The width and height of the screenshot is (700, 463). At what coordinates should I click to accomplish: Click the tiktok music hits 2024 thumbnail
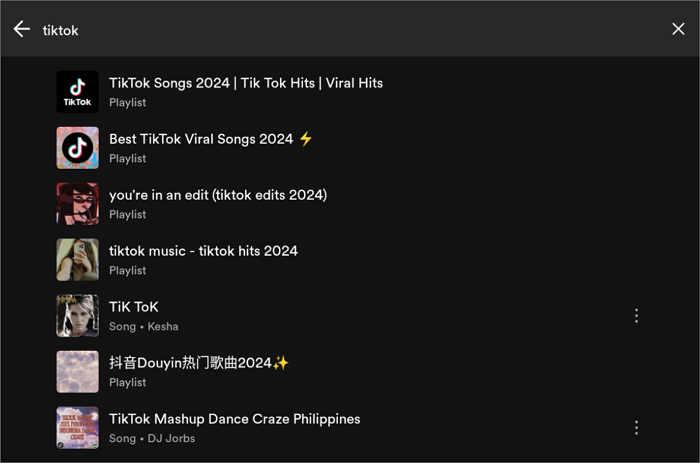(x=78, y=260)
